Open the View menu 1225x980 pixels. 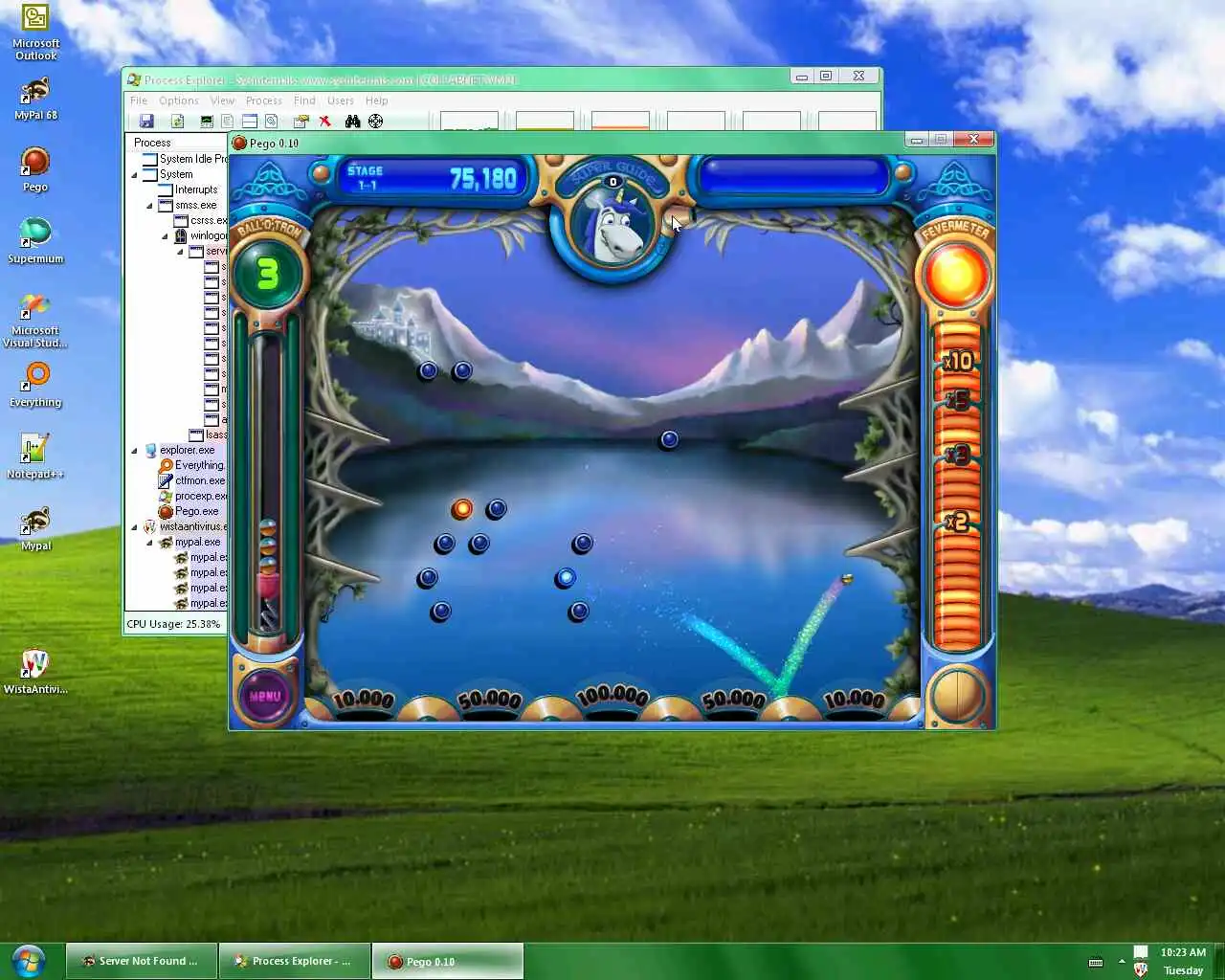pos(222,100)
